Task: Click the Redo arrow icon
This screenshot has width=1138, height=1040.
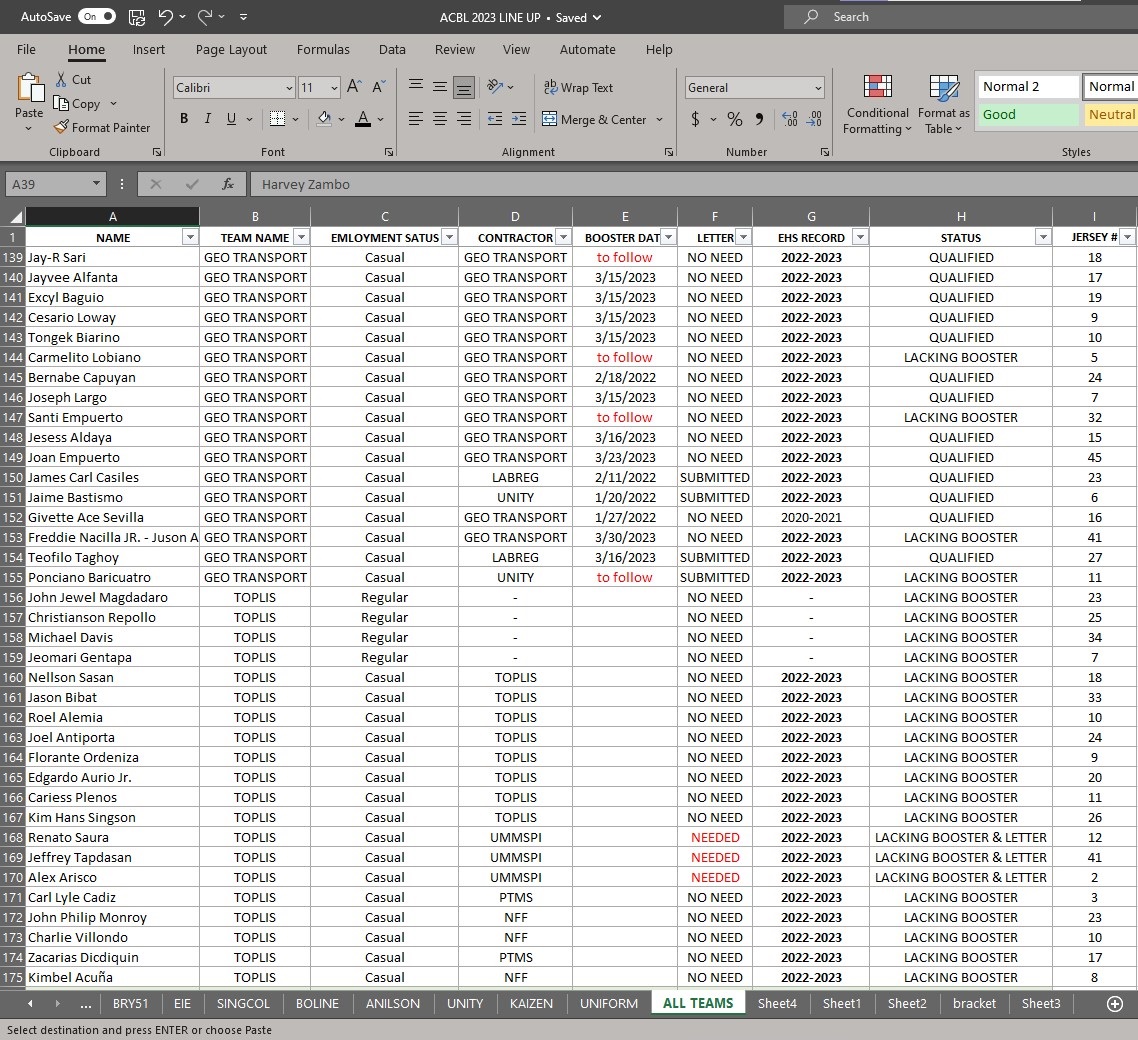Action: [x=205, y=17]
